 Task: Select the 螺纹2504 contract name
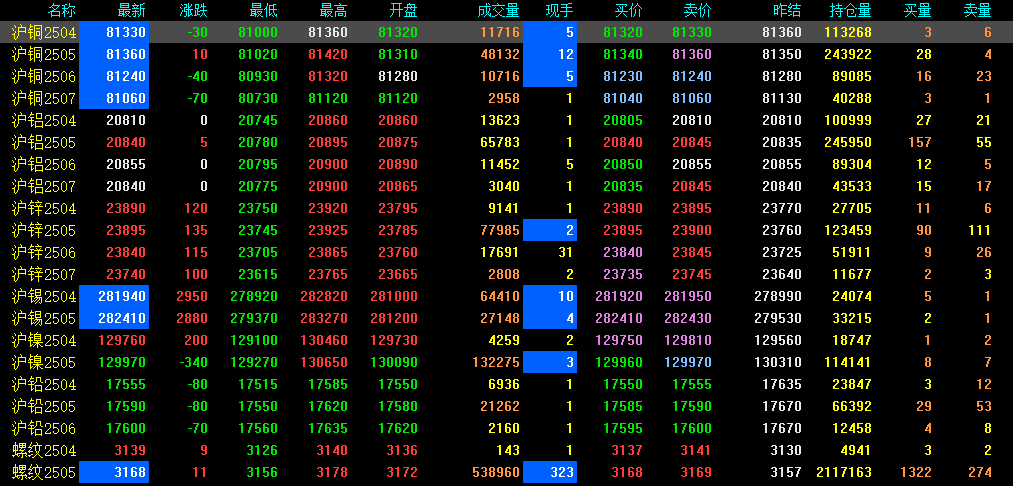pos(44,450)
